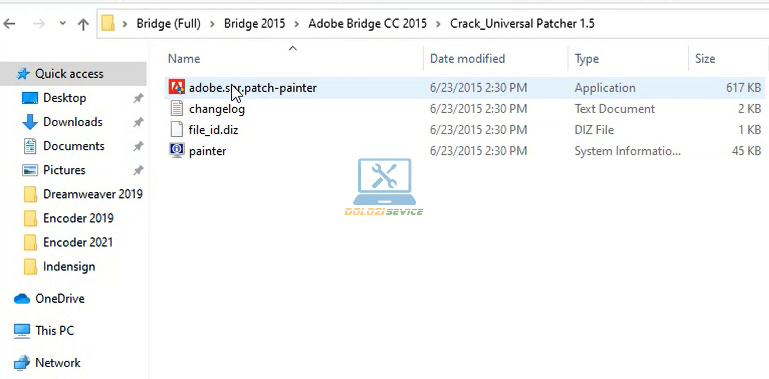
Task: Click the folder icon in address bar
Action: 108,23
